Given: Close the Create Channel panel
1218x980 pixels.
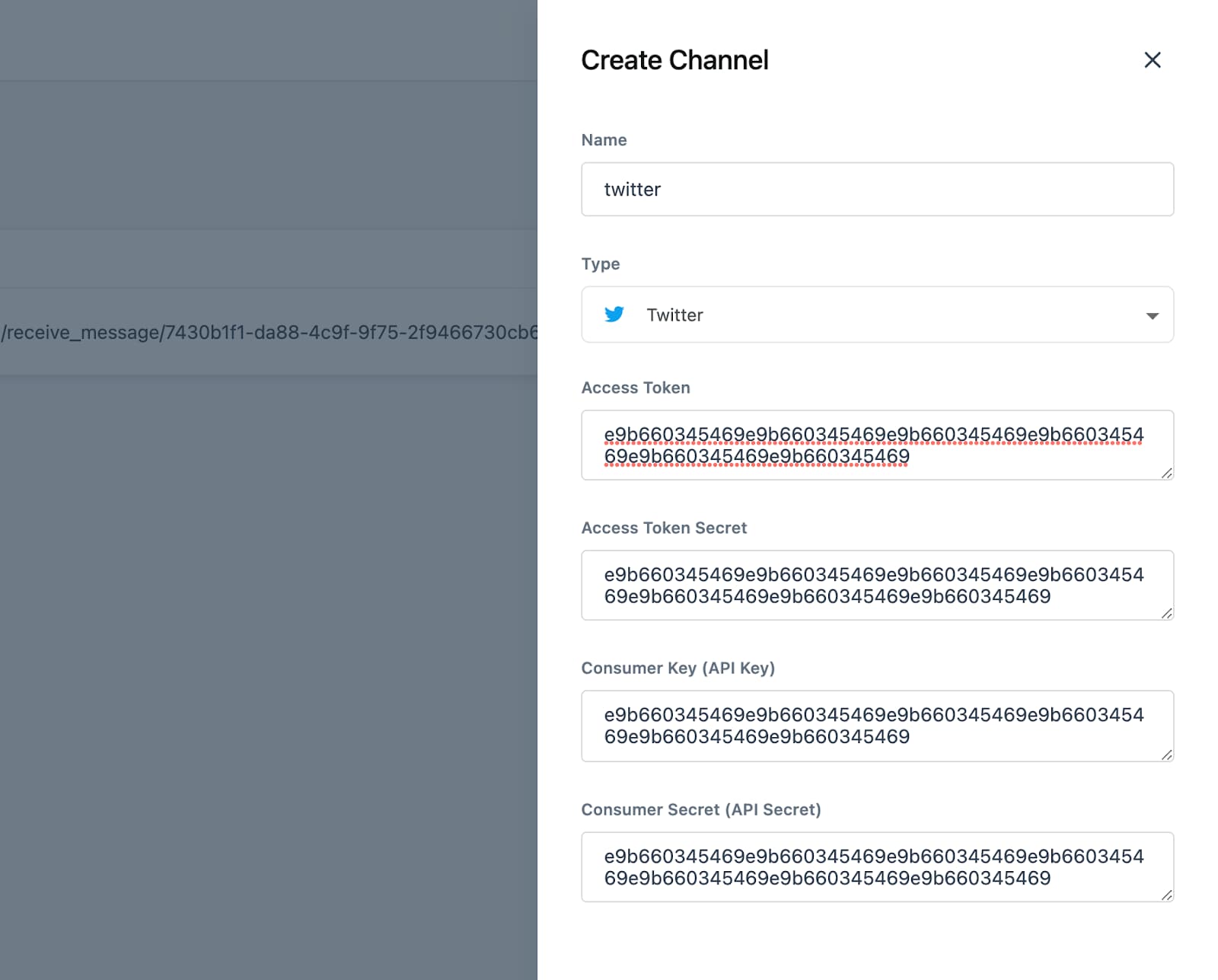Looking at the screenshot, I should click(x=1152, y=60).
